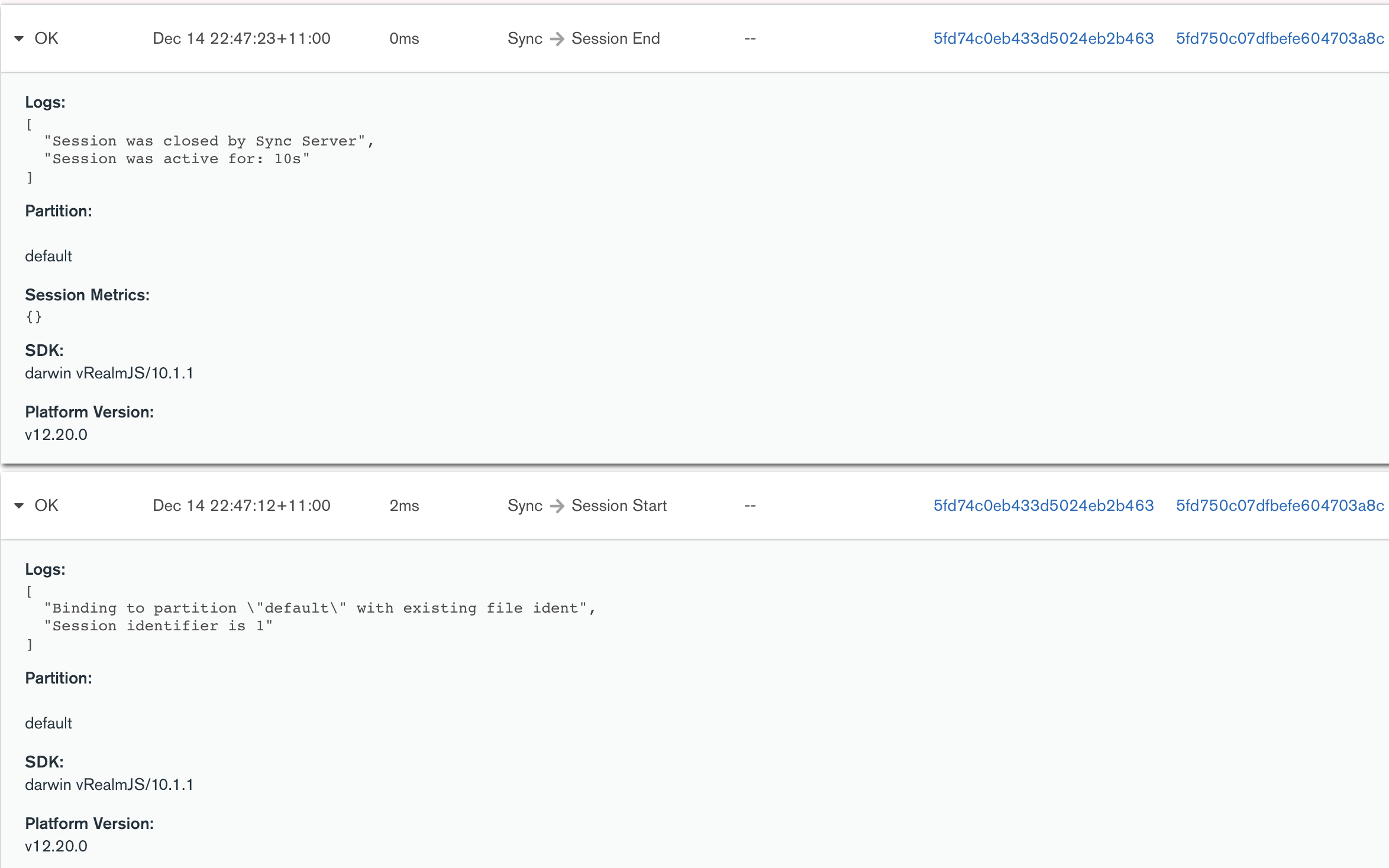The width and height of the screenshot is (1389, 868).
Task: Open 5fd750c07dfbefe604703a8c link in Session End row
Action: point(1280,39)
